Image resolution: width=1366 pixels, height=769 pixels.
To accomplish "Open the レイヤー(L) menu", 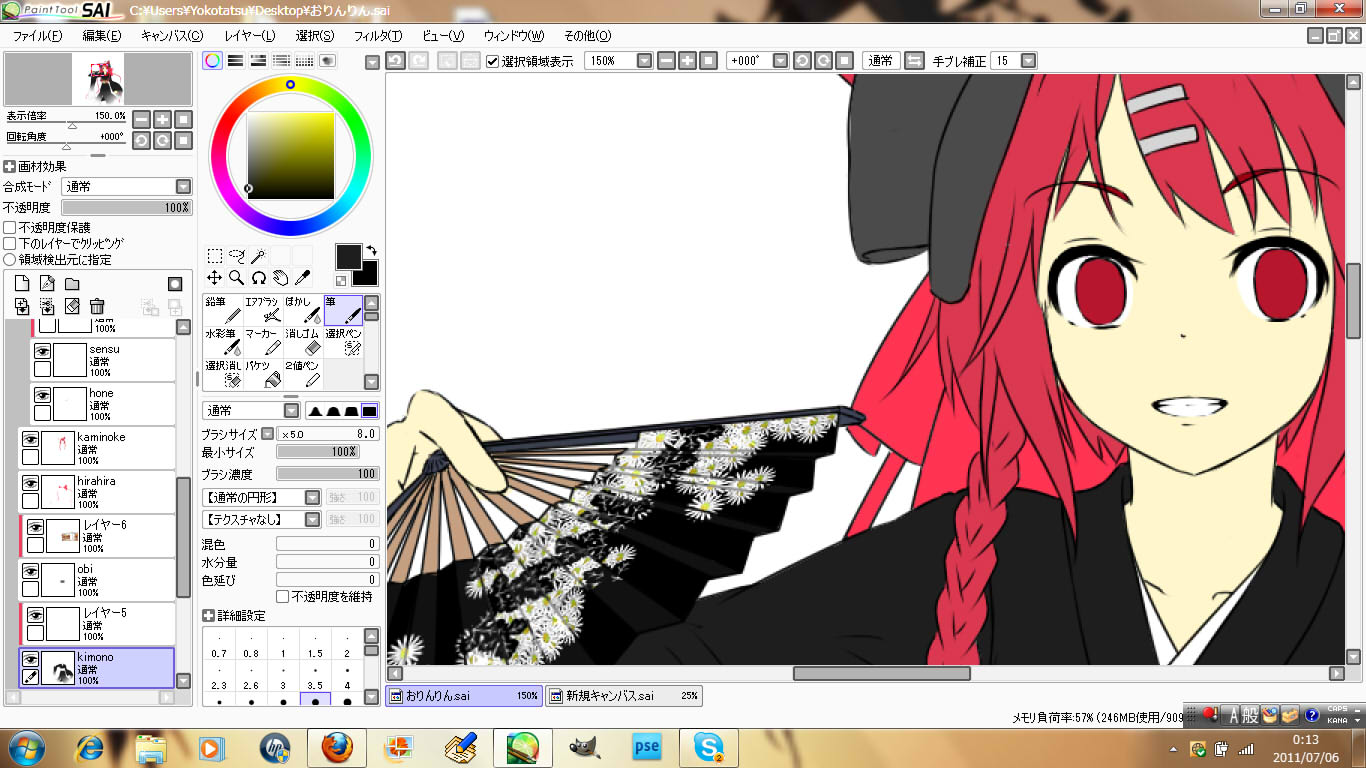I will [x=250, y=36].
